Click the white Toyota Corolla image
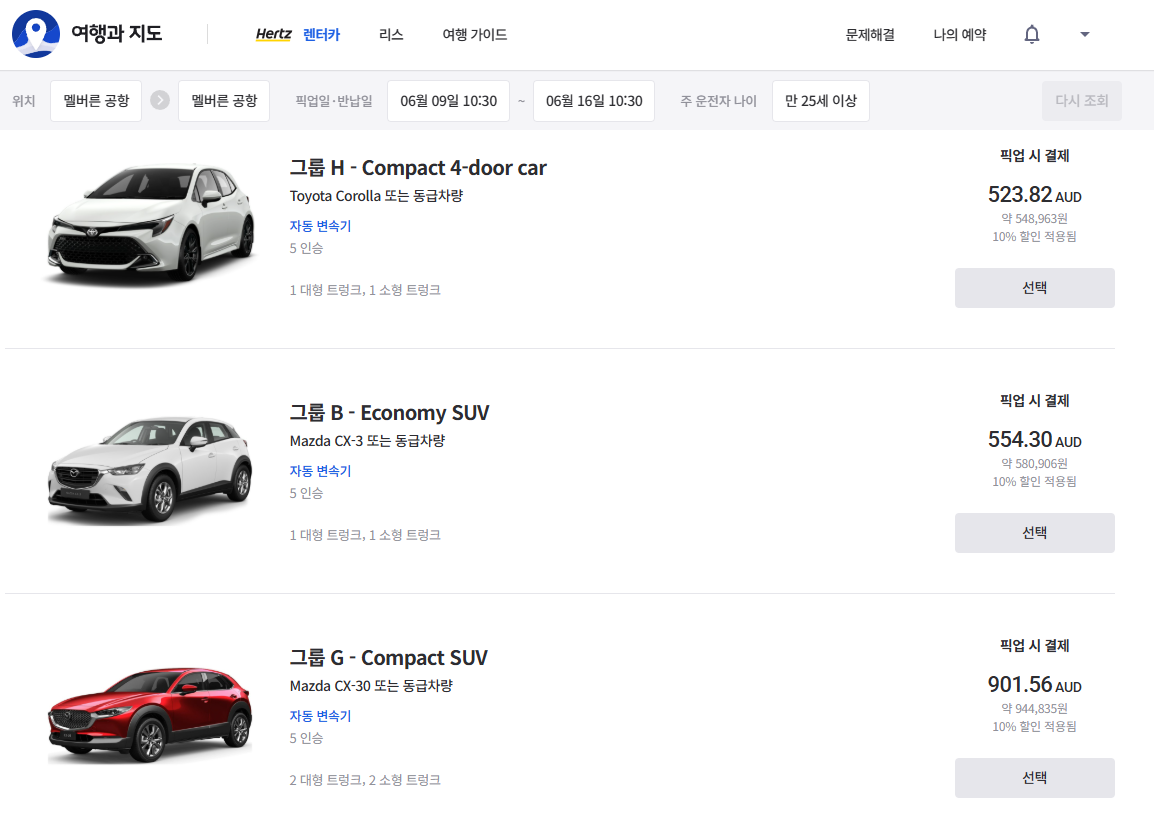Viewport: 1154px width, 831px height. 150,224
